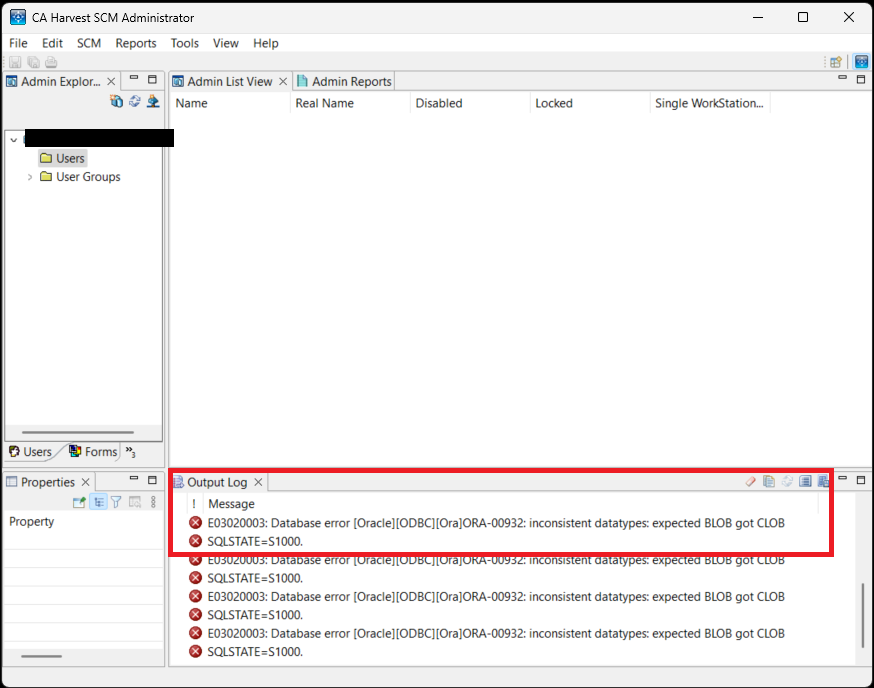Close the Output Log tab
This screenshot has width=874, height=688.
tap(258, 482)
